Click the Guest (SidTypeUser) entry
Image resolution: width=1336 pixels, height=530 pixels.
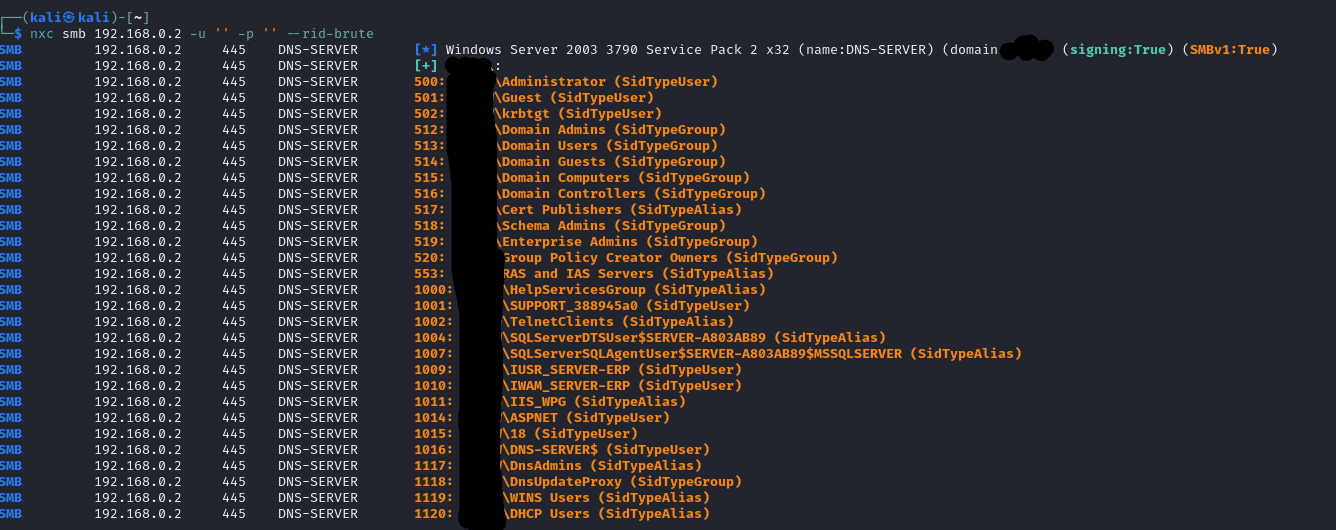[577, 98]
